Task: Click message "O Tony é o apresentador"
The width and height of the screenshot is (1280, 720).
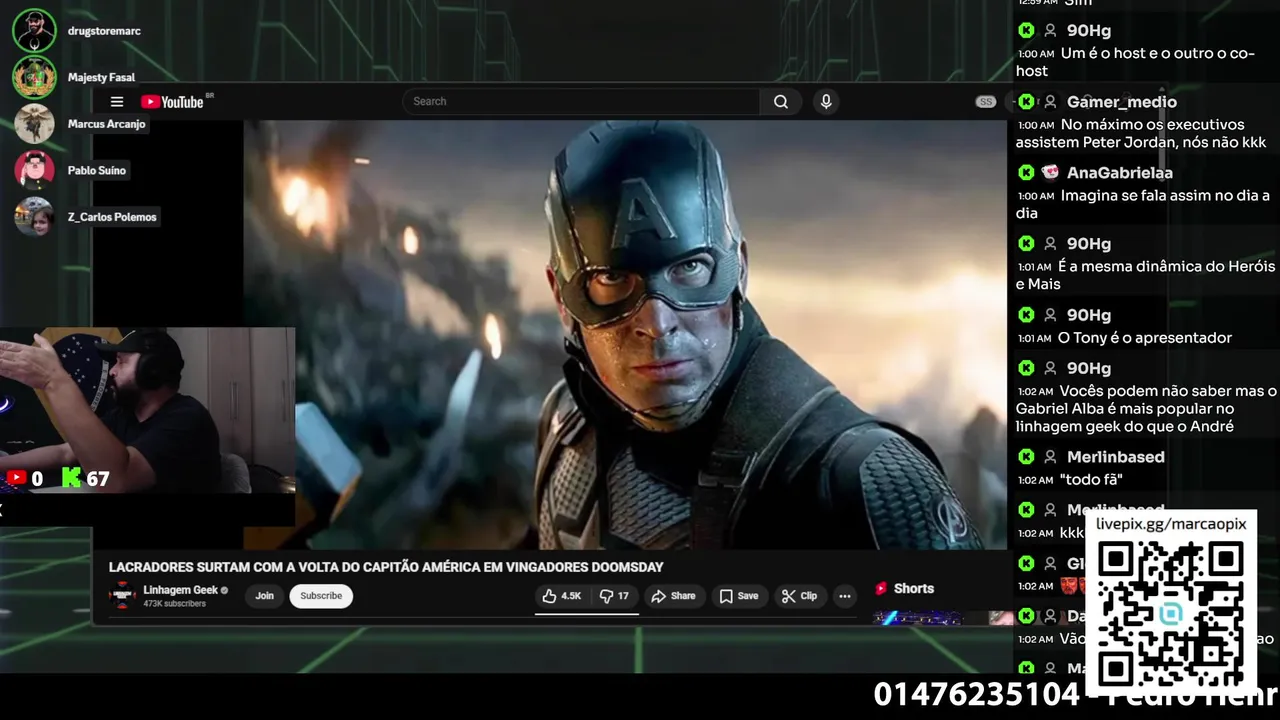Action: [x=1145, y=338]
